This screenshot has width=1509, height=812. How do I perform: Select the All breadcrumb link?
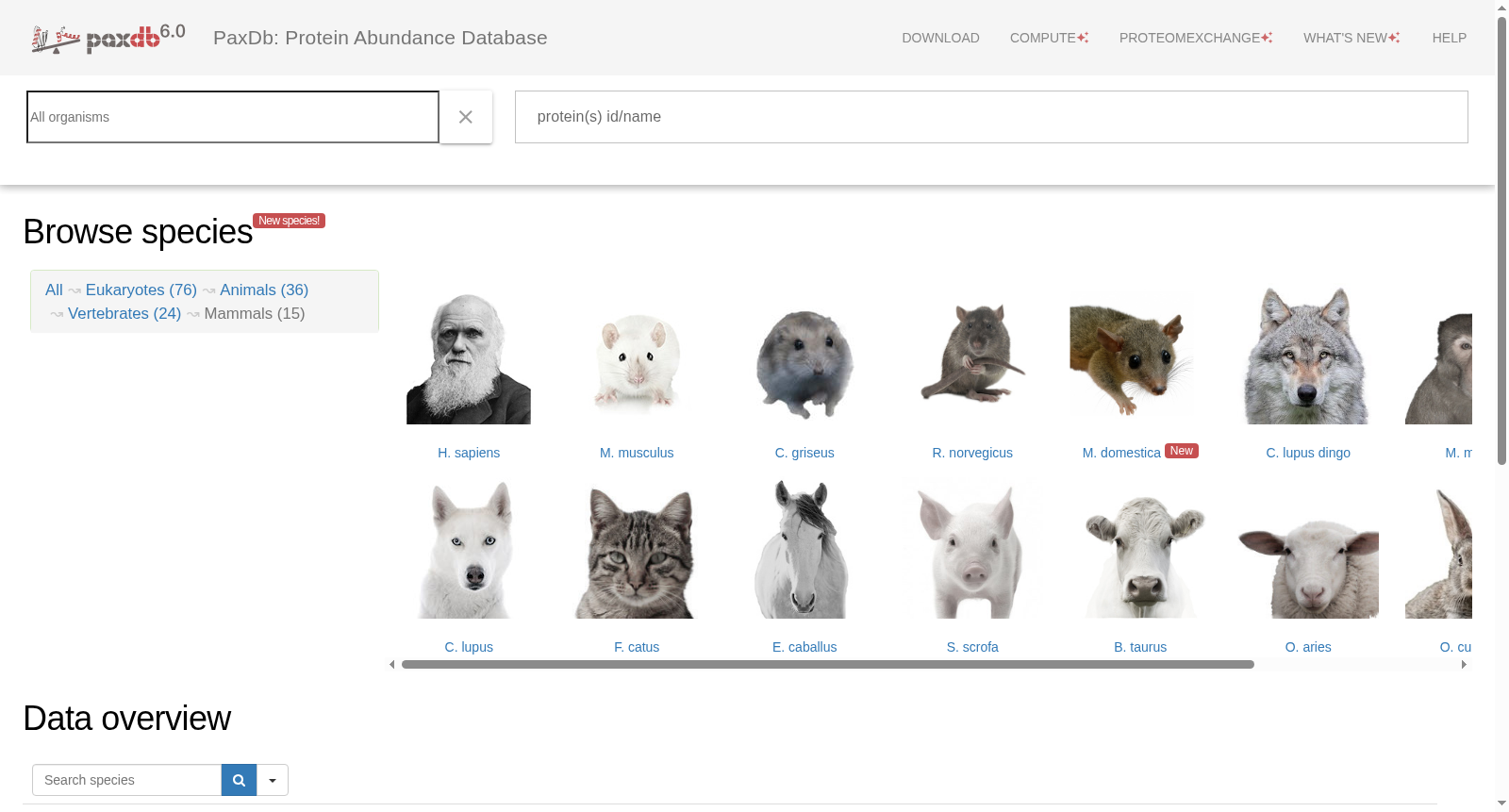(x=54, y=290)
